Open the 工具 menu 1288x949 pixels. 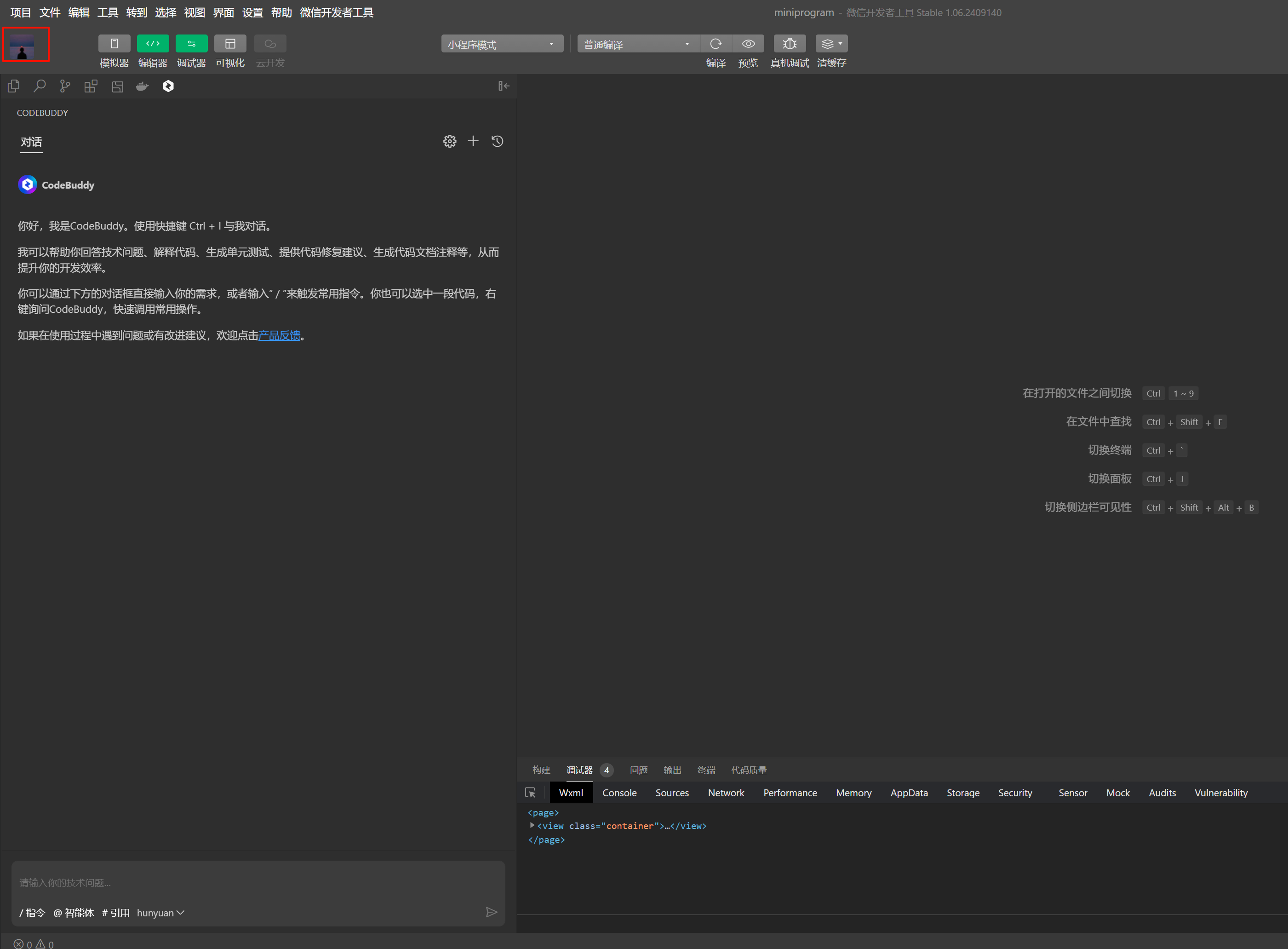click(108, 12)
